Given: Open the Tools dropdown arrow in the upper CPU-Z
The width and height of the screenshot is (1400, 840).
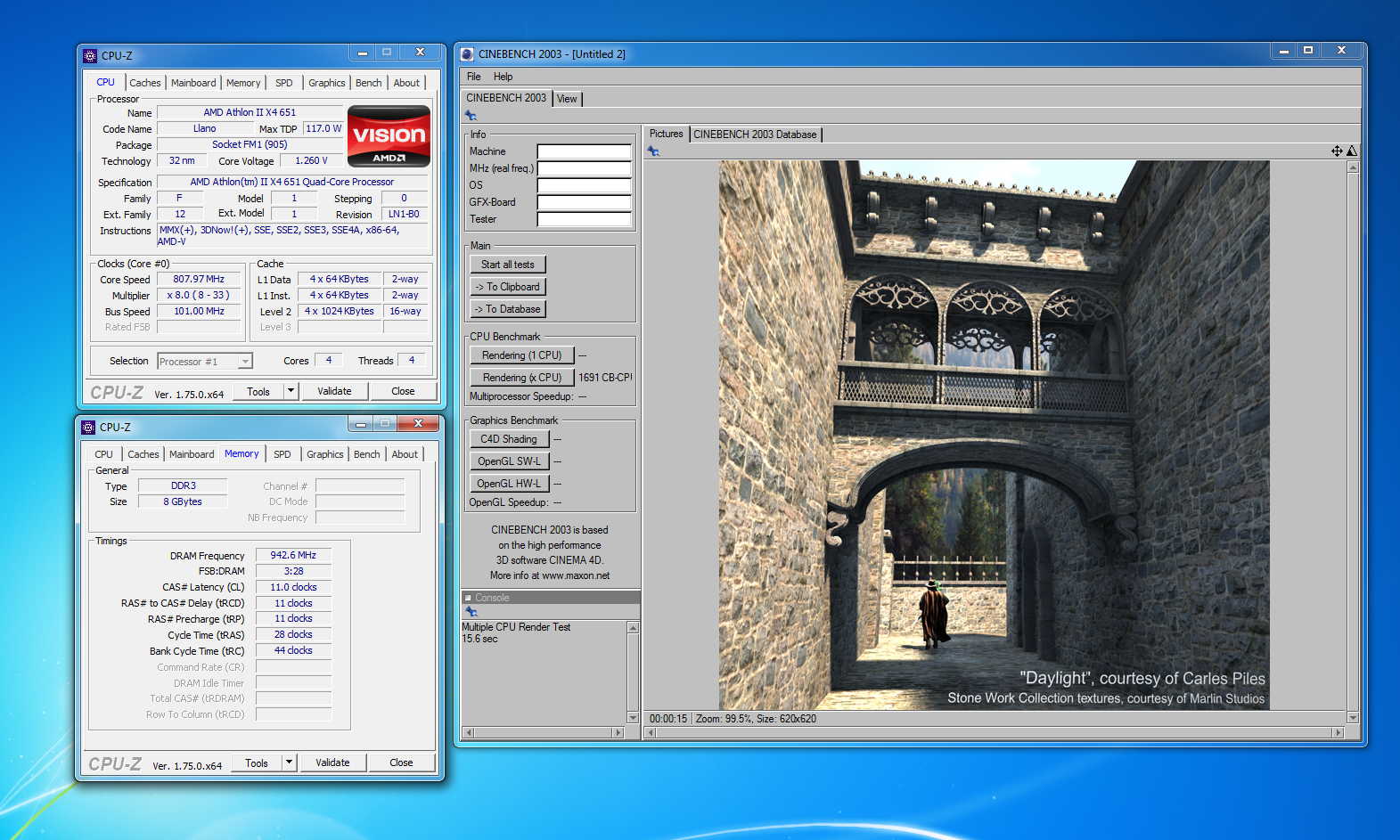Looking at the screenshot, I should [291, 391].
